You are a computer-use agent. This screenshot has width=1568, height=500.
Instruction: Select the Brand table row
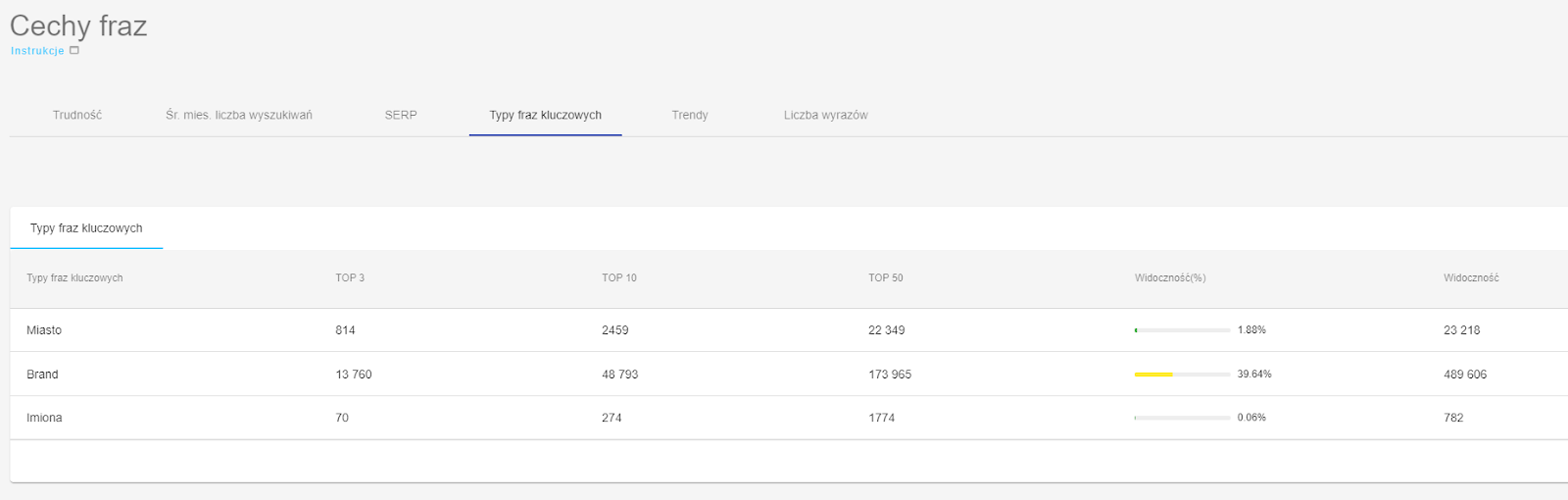[789, 375]
